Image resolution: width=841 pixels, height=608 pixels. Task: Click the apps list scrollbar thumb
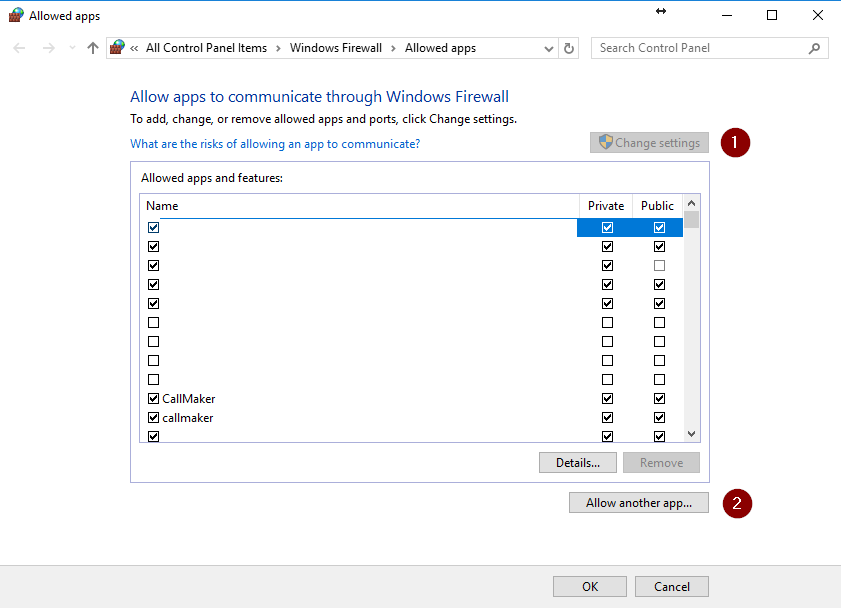coord(691,220)
